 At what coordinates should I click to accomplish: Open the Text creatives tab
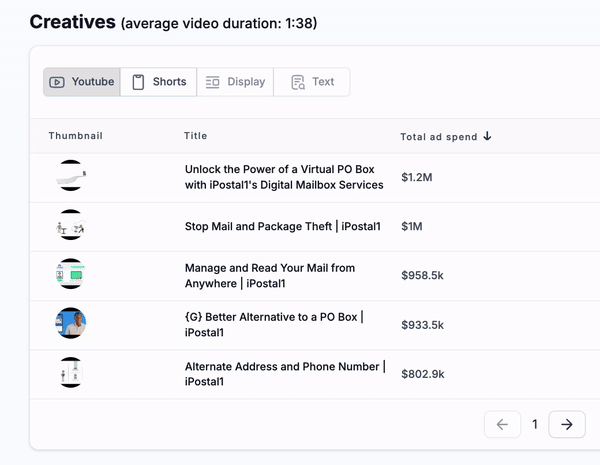pos(312,82)
